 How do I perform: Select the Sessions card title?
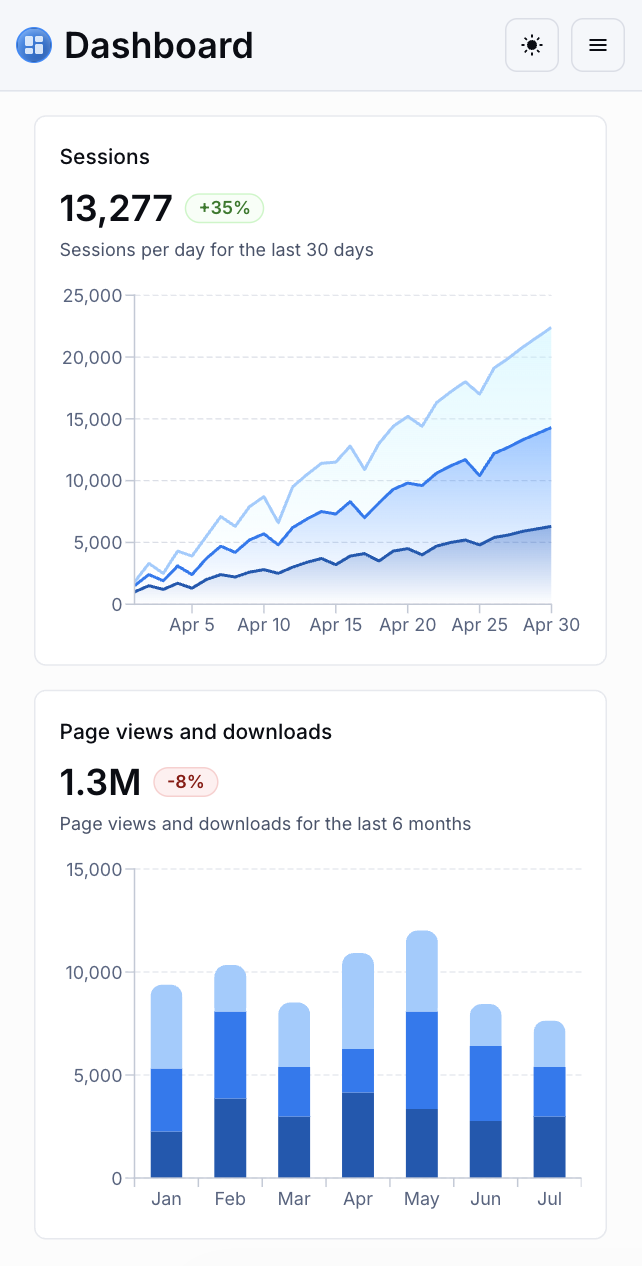tap(104, 157)
